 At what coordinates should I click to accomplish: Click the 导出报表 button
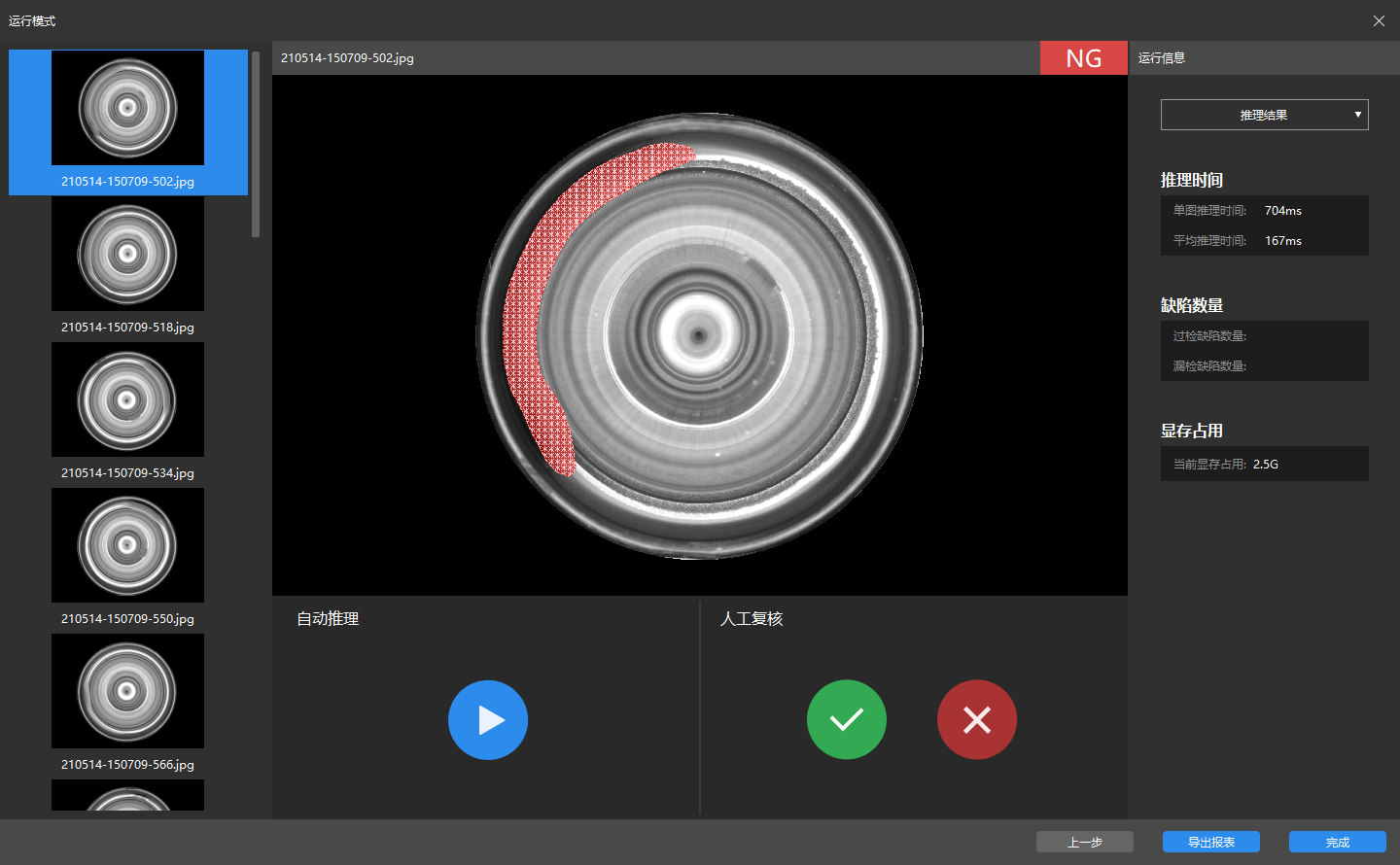coord(1211,842)
